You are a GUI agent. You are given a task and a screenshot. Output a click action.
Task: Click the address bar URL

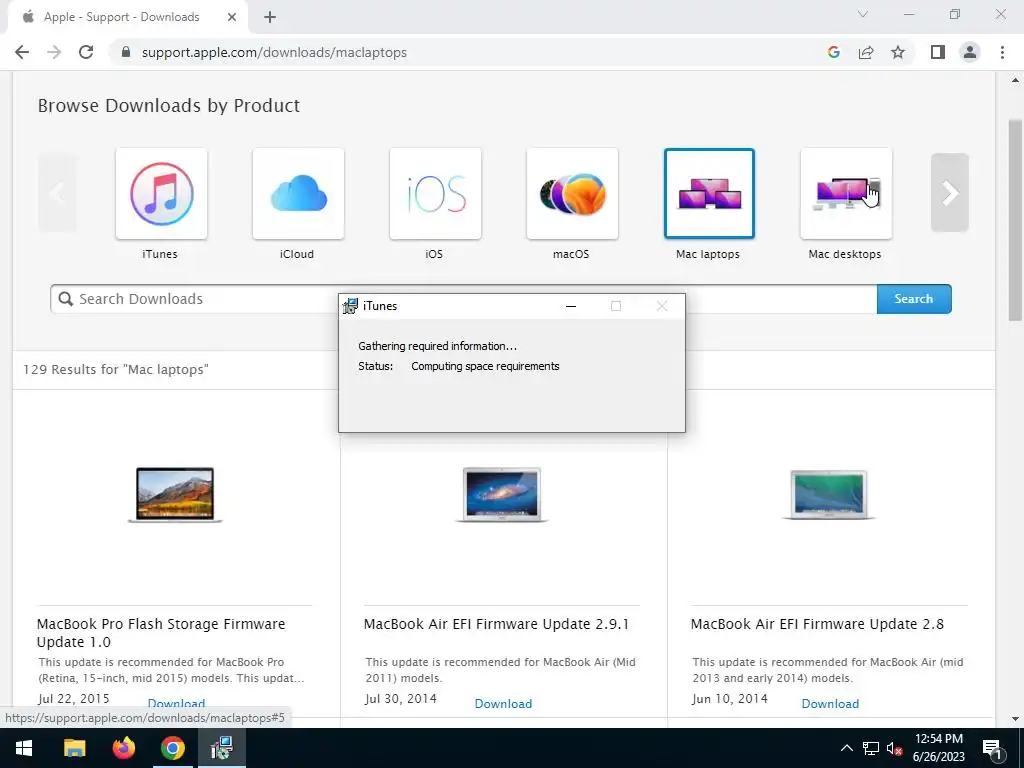[x=274, y=52]
